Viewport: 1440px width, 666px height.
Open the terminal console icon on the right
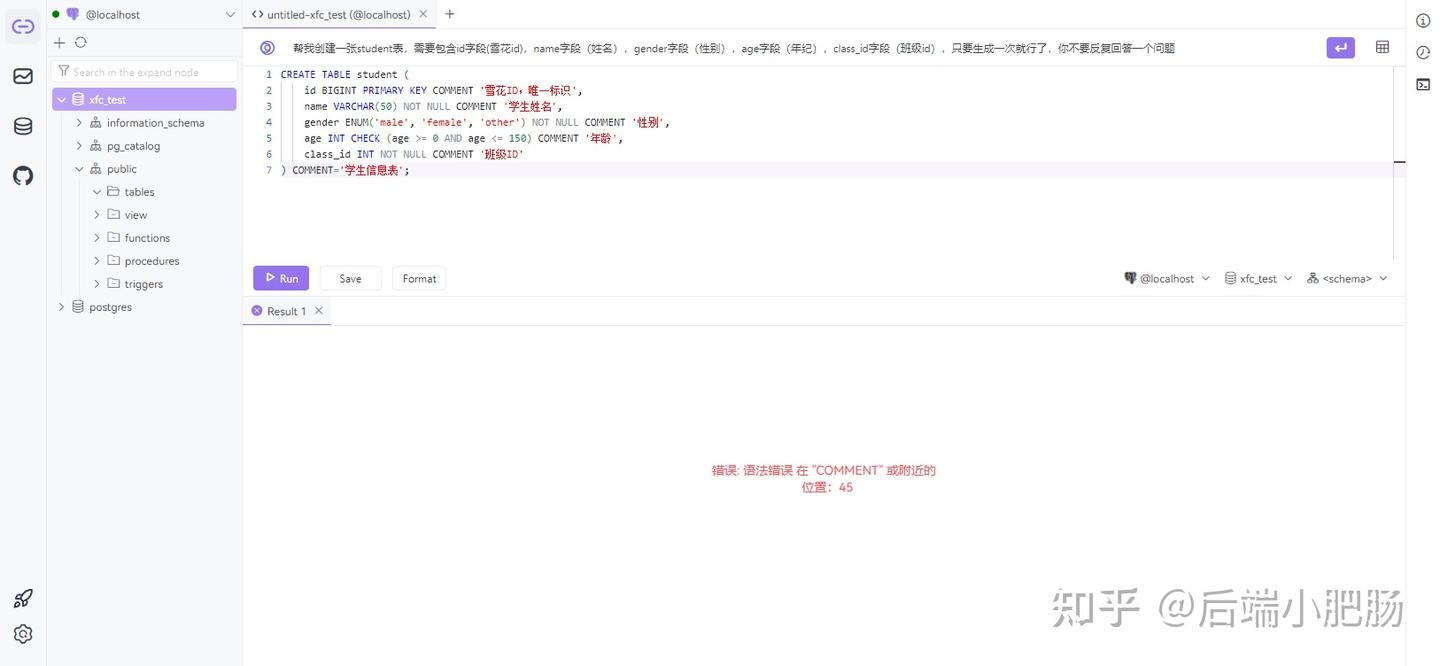[x=1422, y=84]
